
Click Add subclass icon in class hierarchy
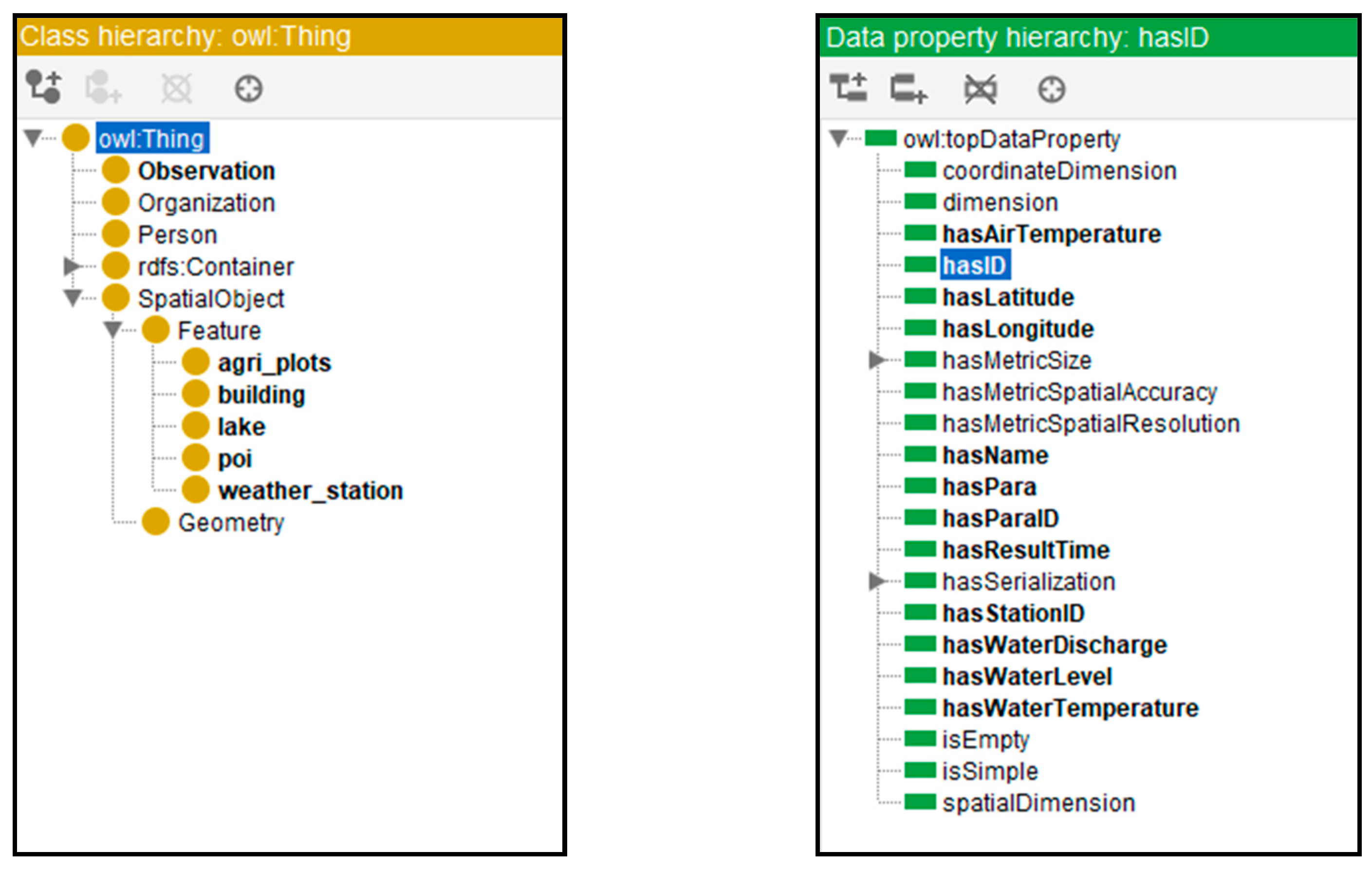coord(44,87)
